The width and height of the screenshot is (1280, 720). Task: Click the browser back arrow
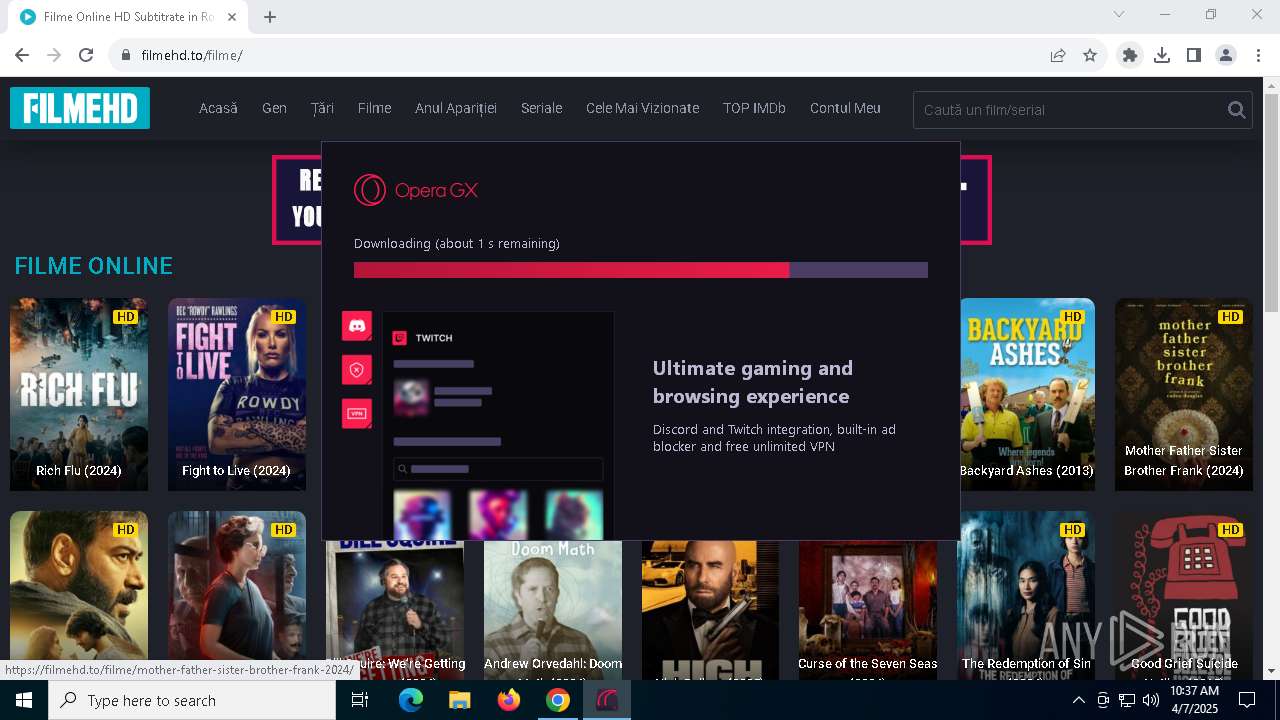(x=22, y=55)
